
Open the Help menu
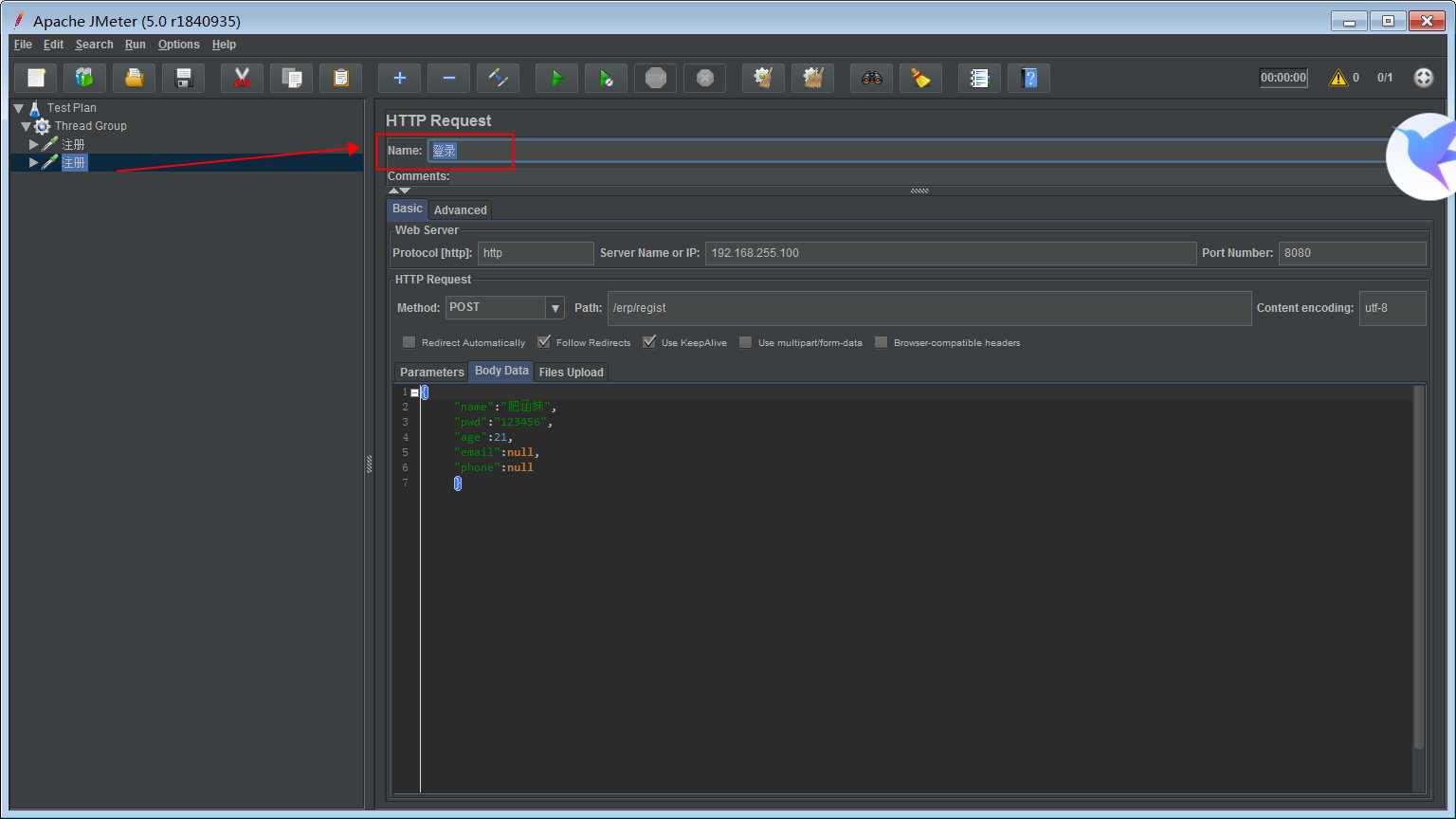pos(224,45)
